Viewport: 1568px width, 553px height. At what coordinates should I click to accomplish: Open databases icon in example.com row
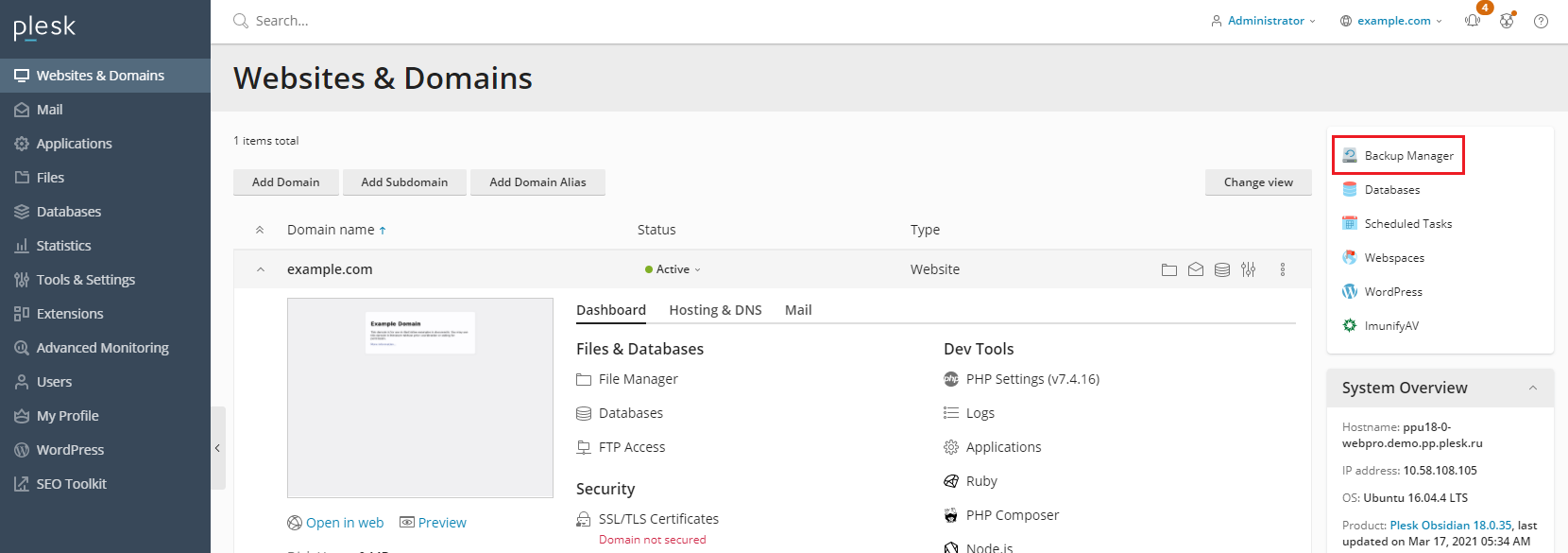[1221, 269]
